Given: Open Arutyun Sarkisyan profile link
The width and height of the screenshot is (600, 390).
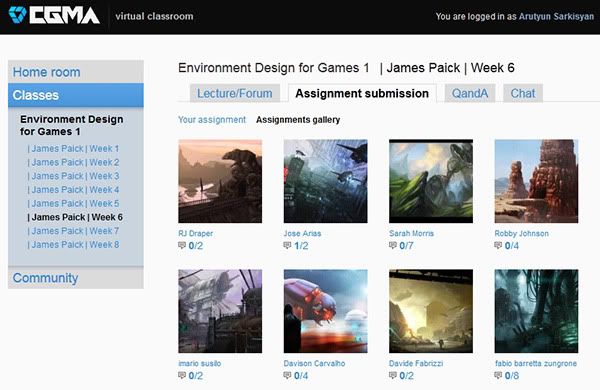Looking at the screenshot, I should point(556,16).
